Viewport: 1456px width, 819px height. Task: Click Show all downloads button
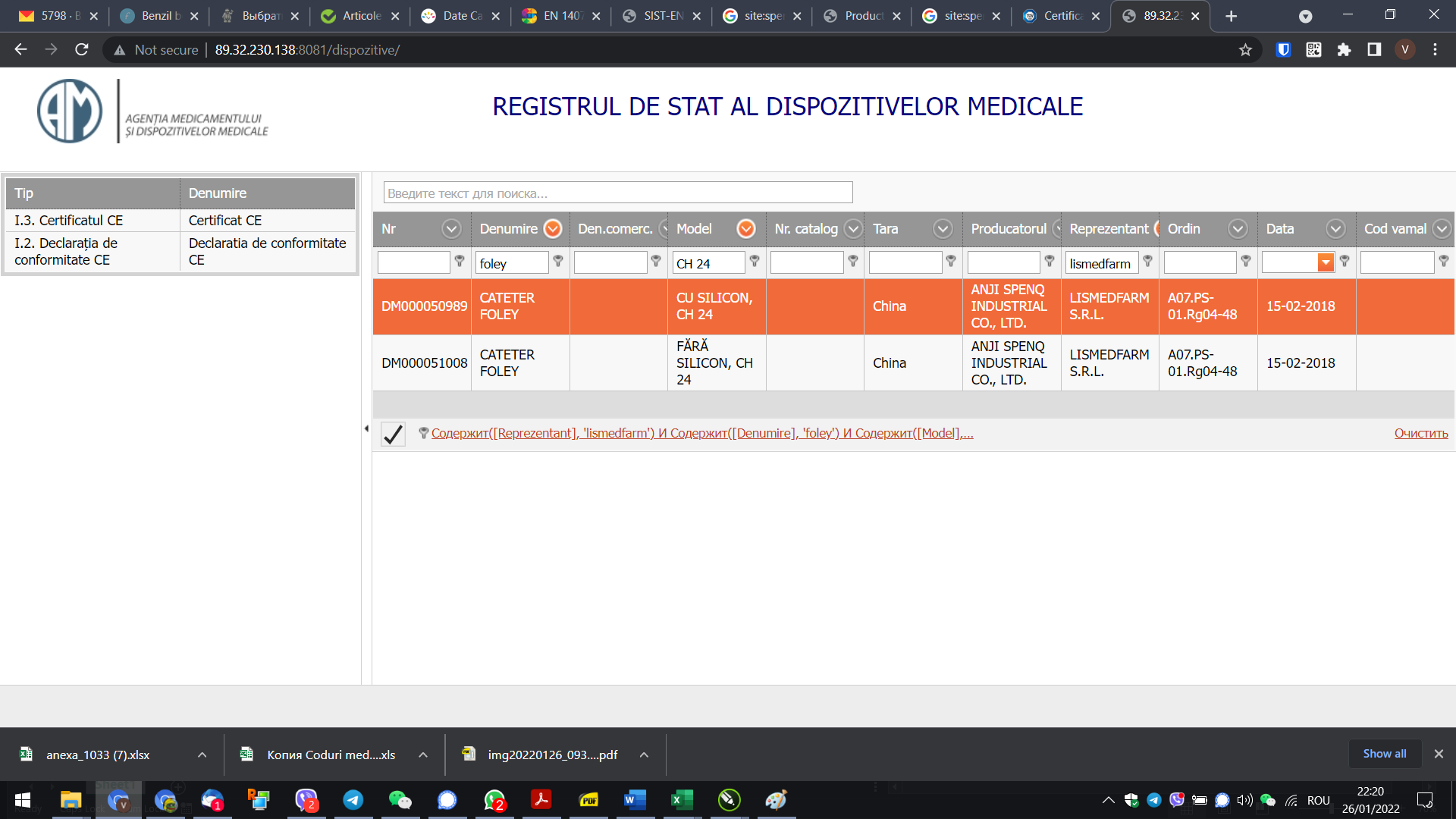(1384, 754)
